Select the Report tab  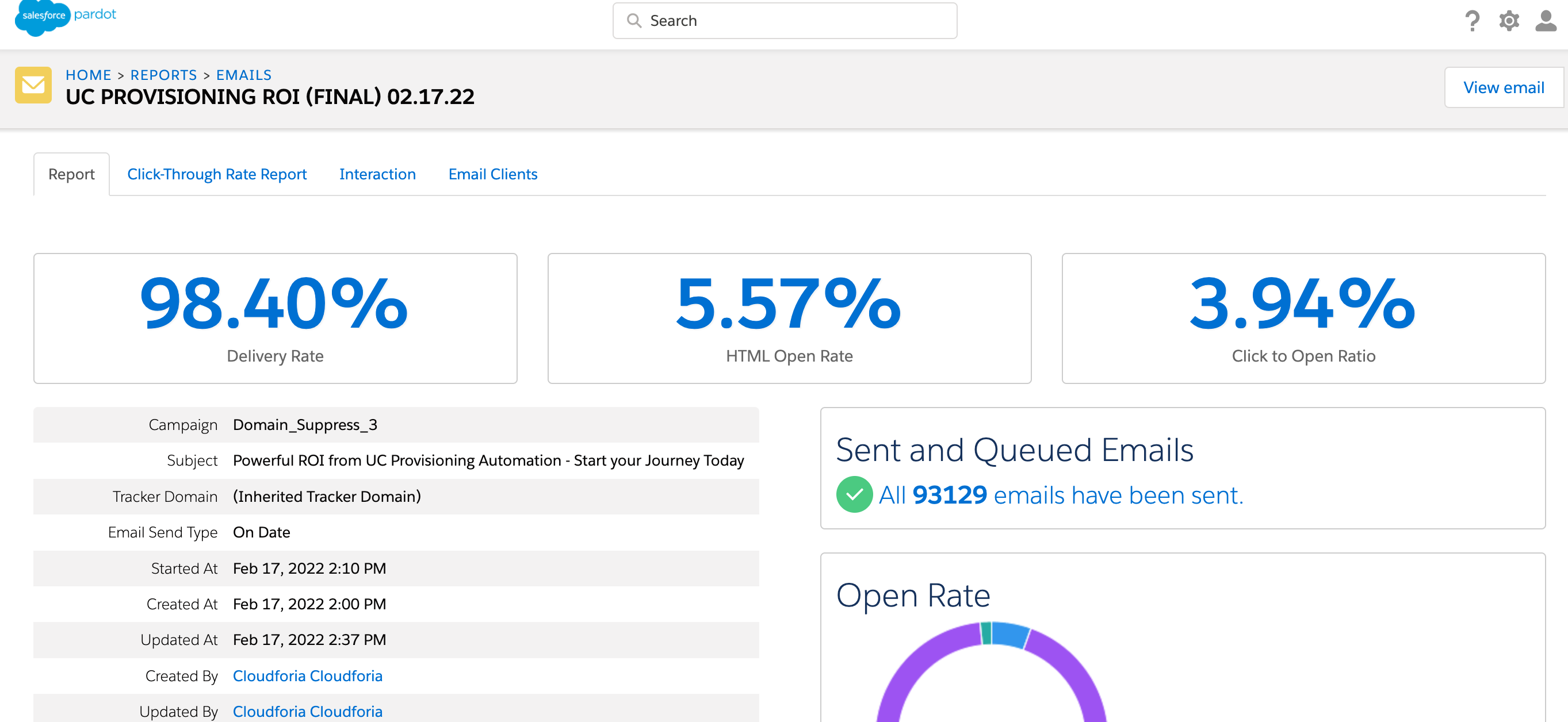pos(71,174)
